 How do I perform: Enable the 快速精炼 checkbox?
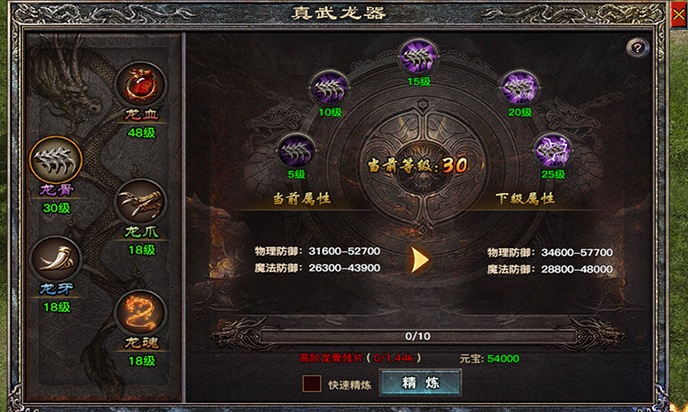[312, 383]
